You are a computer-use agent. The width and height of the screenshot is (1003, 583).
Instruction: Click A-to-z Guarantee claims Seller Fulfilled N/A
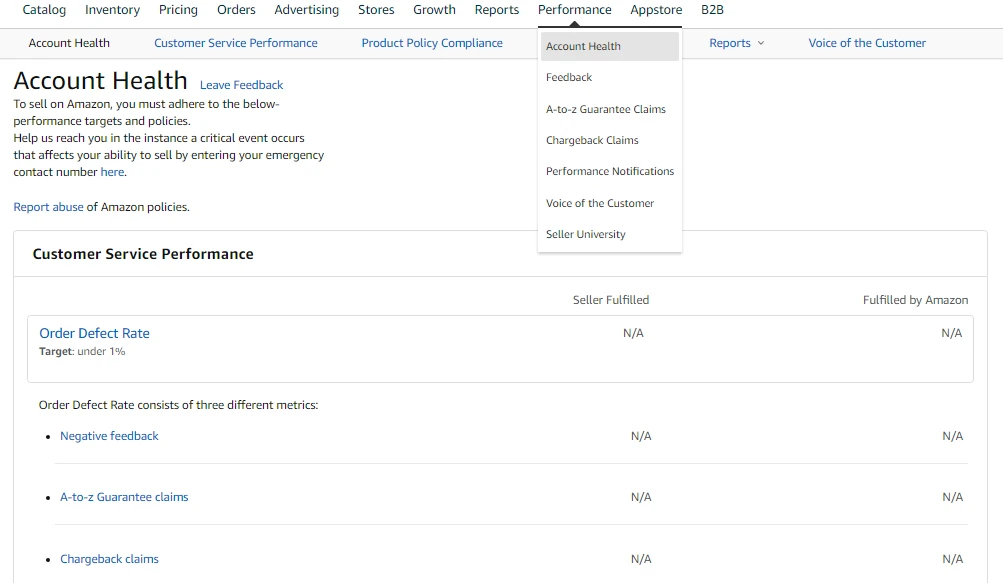point(641,497)
